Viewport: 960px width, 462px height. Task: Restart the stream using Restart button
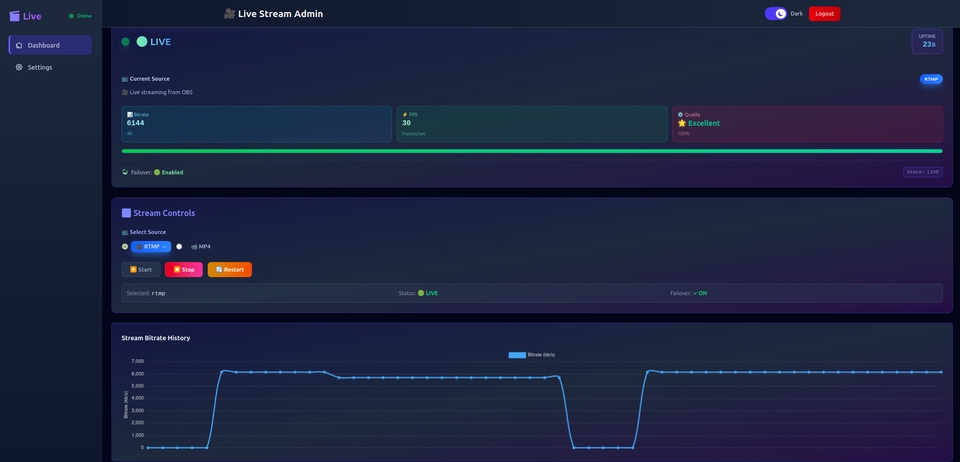pos(230,269)
